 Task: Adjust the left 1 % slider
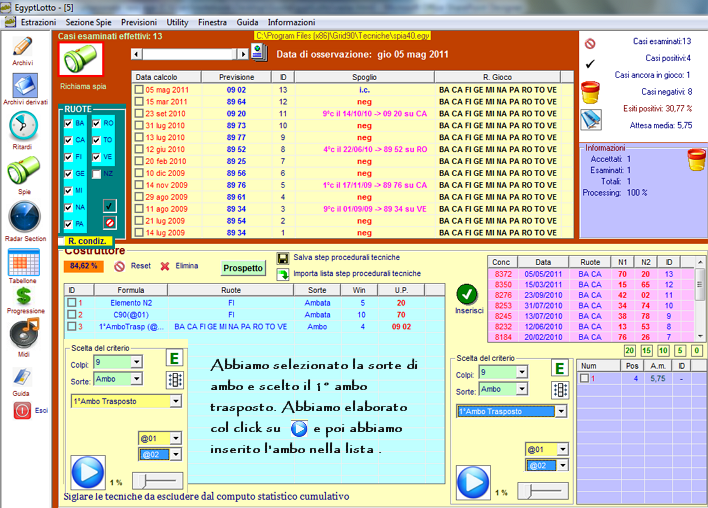coord(157,481)
